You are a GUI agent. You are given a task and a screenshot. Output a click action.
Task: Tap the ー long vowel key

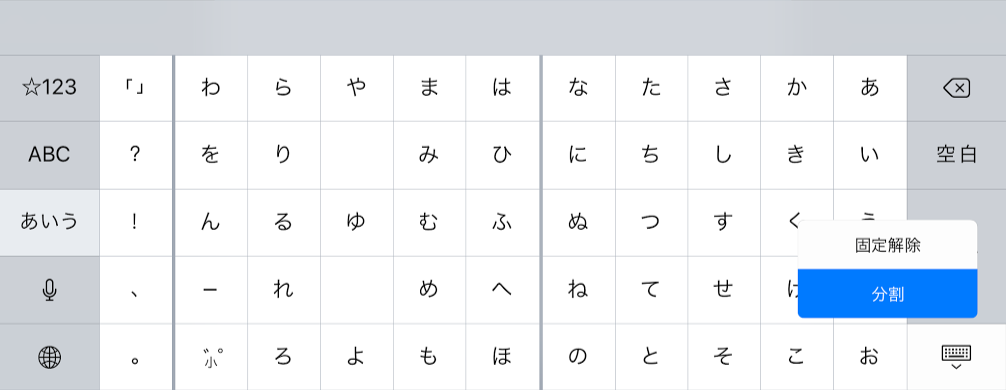pyautogui.click(x=211, y=291)
